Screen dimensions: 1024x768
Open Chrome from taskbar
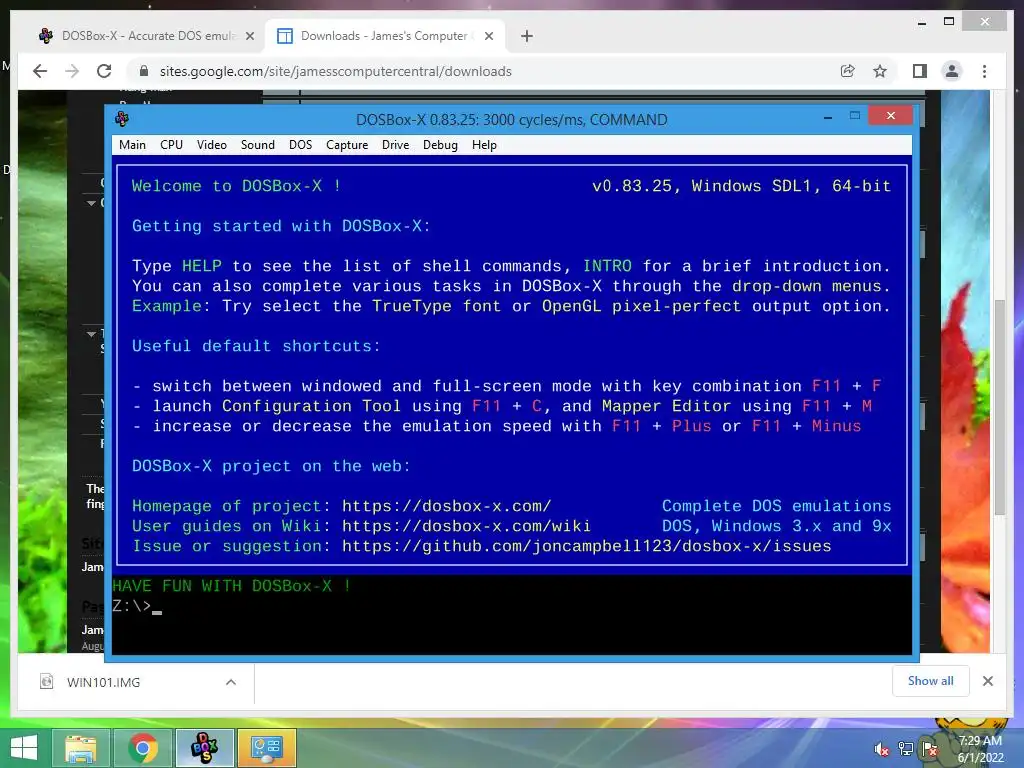pyautogui.click(x=142, y=748)
